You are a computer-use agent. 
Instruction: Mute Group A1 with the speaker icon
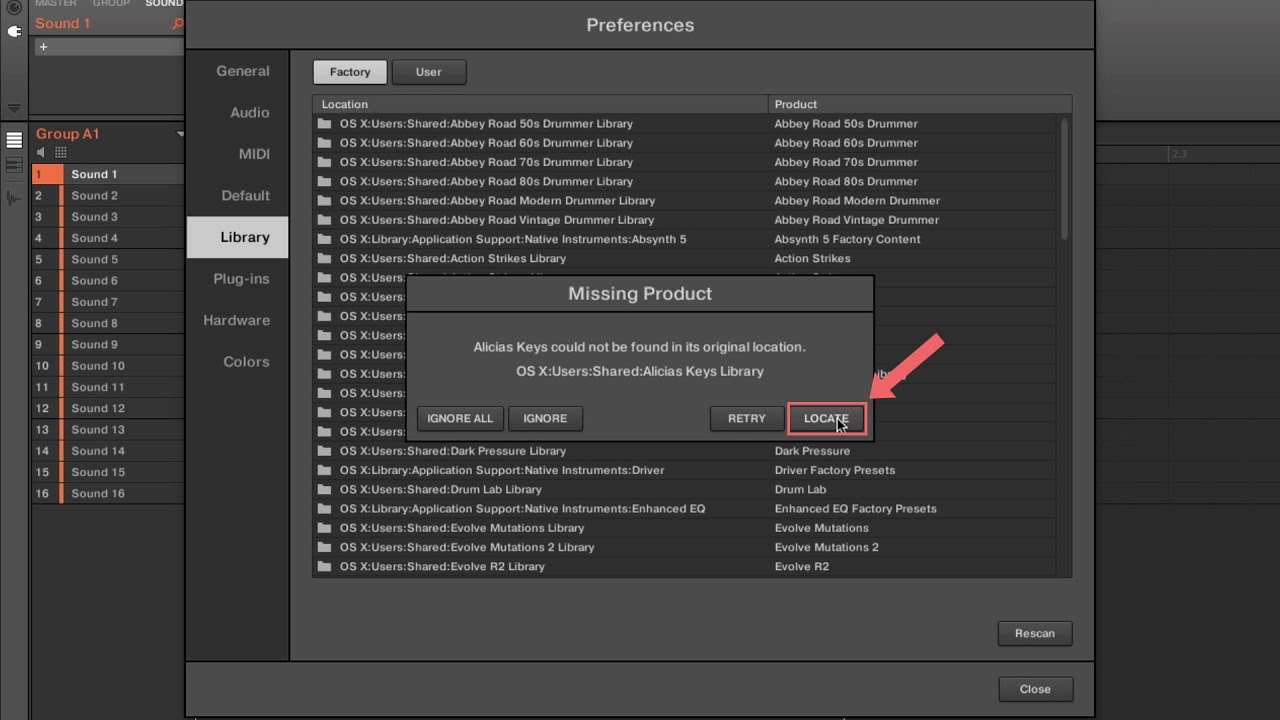point(41,152)
